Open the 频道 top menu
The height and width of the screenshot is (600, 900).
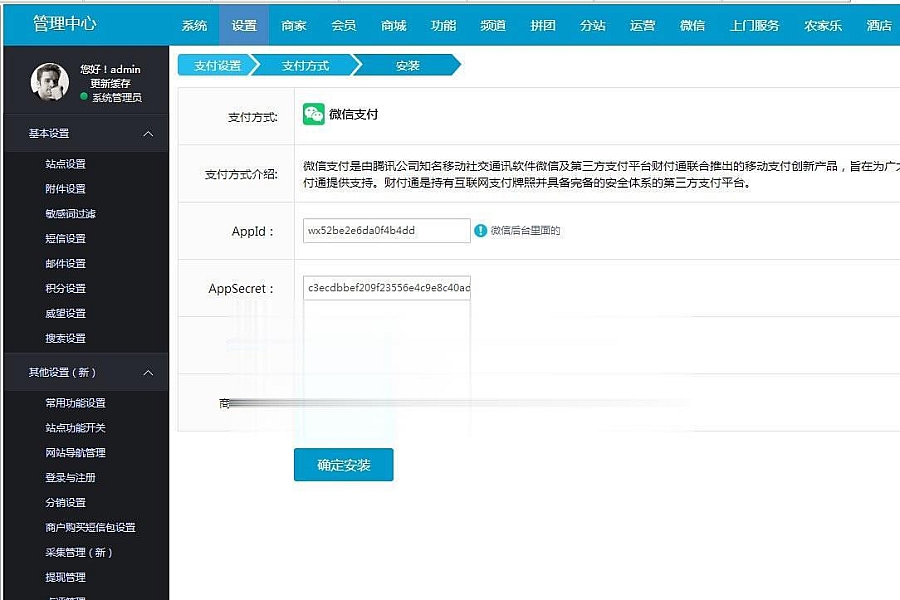pos(493,25)
